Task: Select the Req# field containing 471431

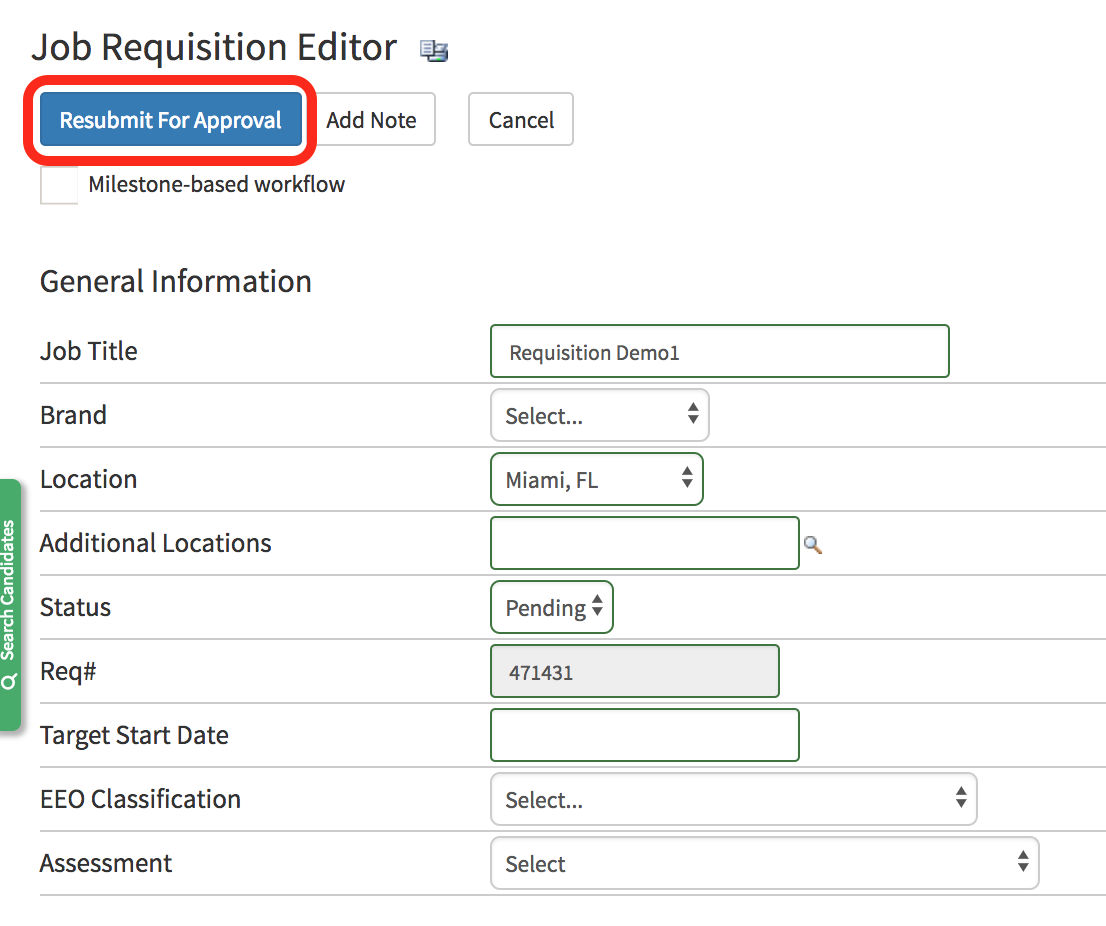Action: 634,672
